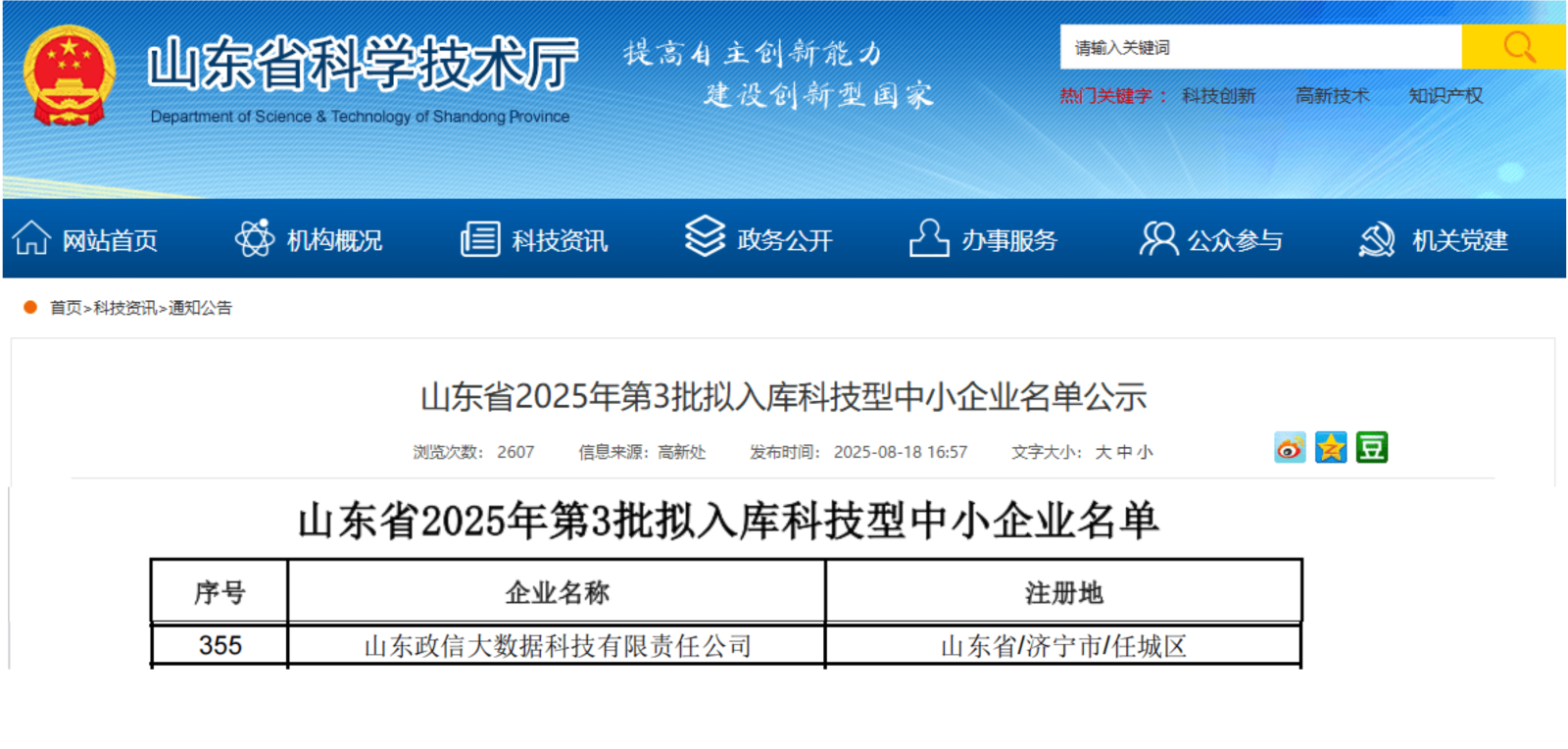Open the 科技资讯 navigation menu

[559, 240]
